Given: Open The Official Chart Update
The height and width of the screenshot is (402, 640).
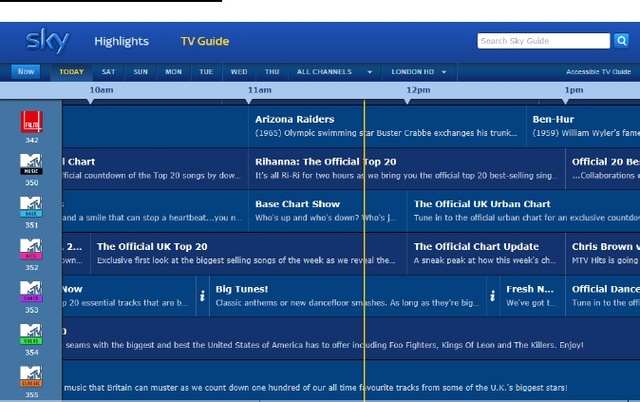Looking at the screenshot, I should (x=486, y=253).
